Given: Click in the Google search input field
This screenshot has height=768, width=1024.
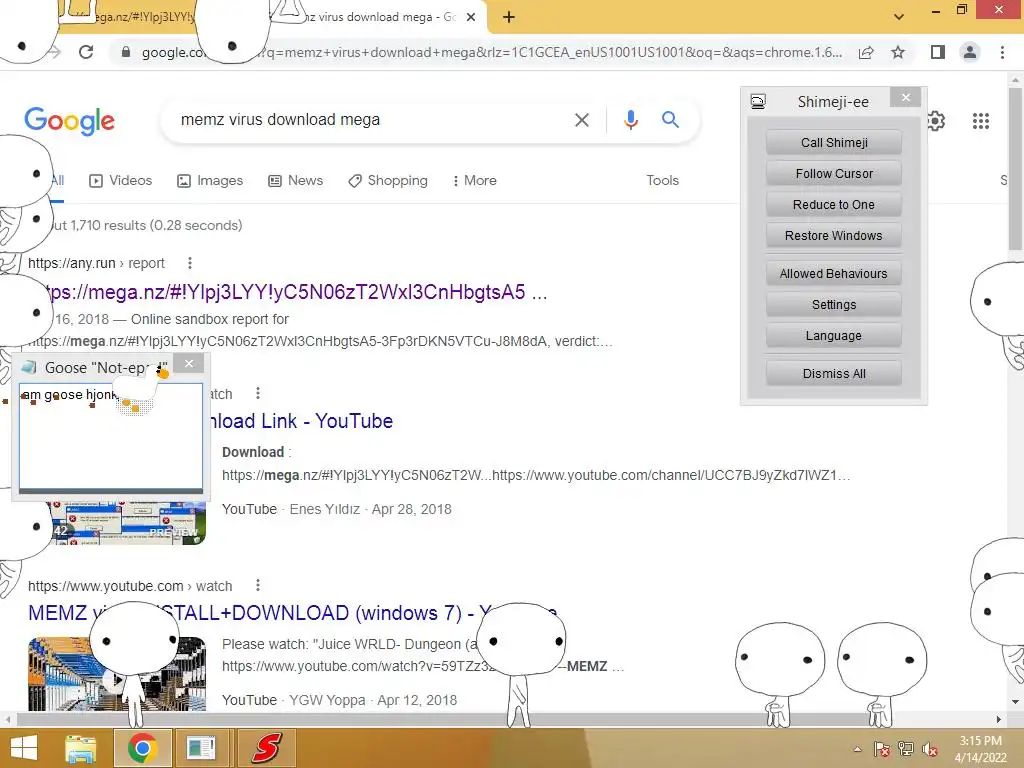Looking at the screenshot, I should (366, 120).
